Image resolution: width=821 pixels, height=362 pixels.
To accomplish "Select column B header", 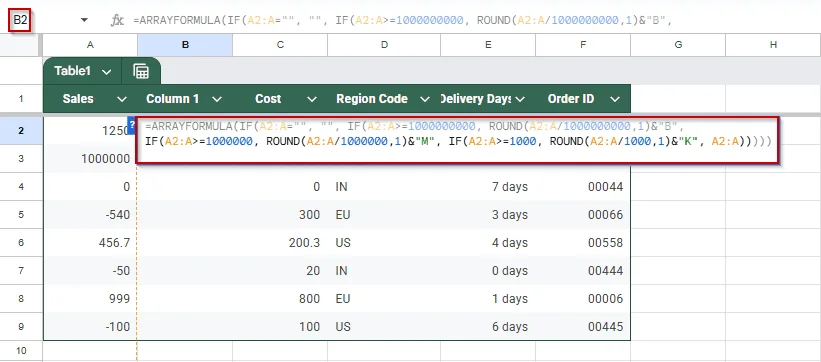I will coord(185,45).
